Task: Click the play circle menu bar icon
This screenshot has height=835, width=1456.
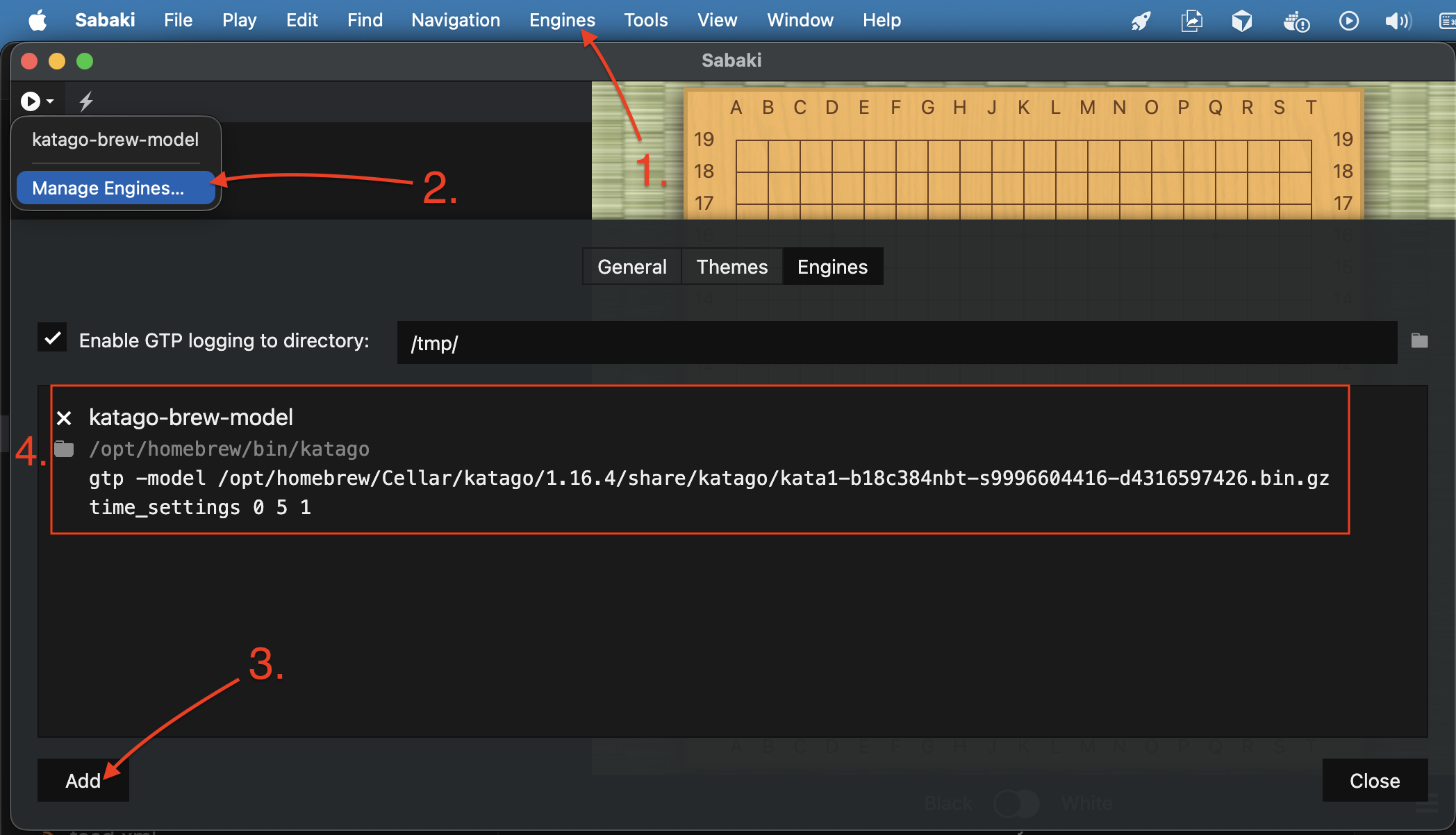Action: click(x=1348, y=21)
